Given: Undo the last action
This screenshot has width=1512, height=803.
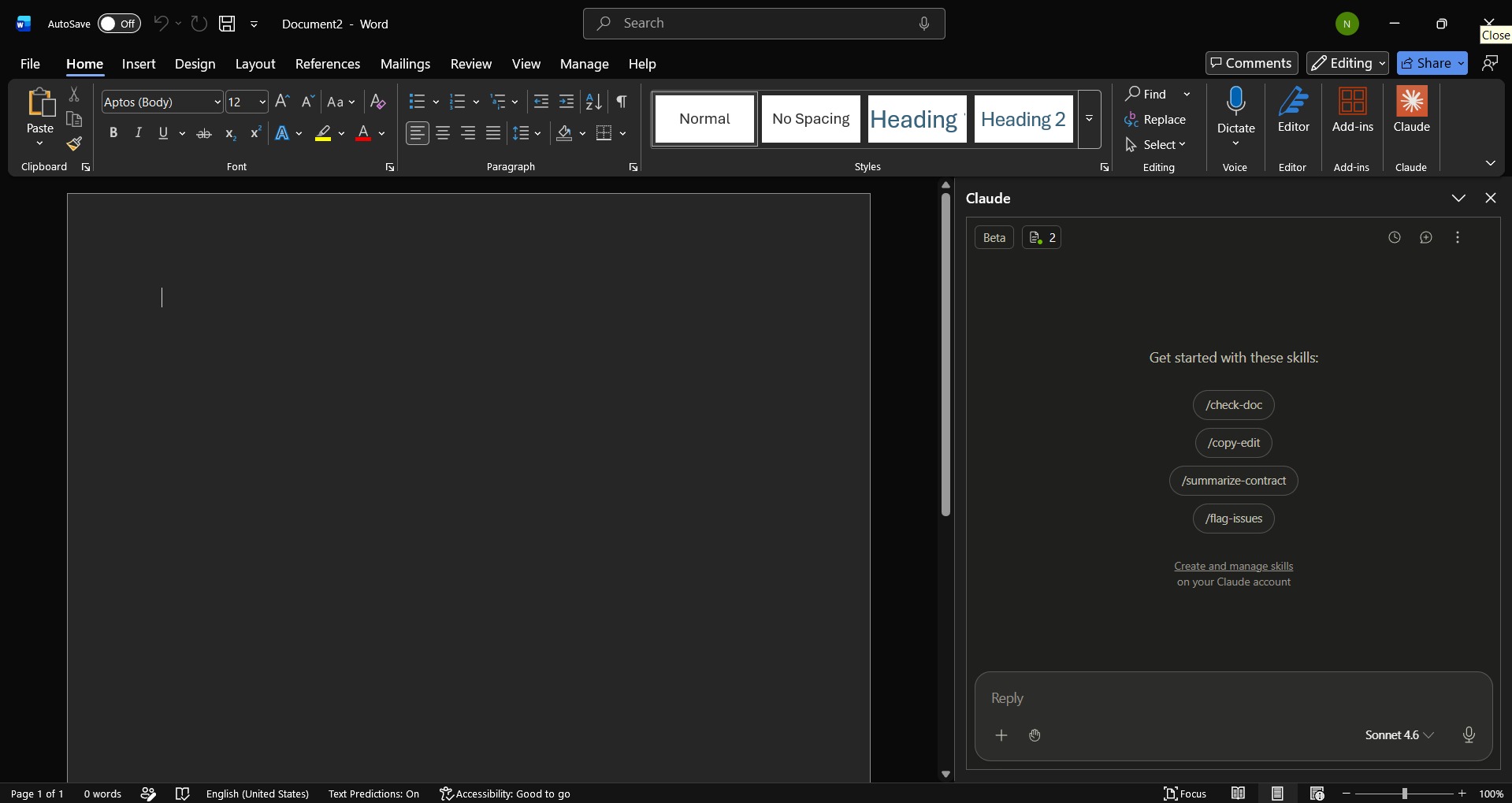Looking at the screenshot, I should tap(161, 24).
